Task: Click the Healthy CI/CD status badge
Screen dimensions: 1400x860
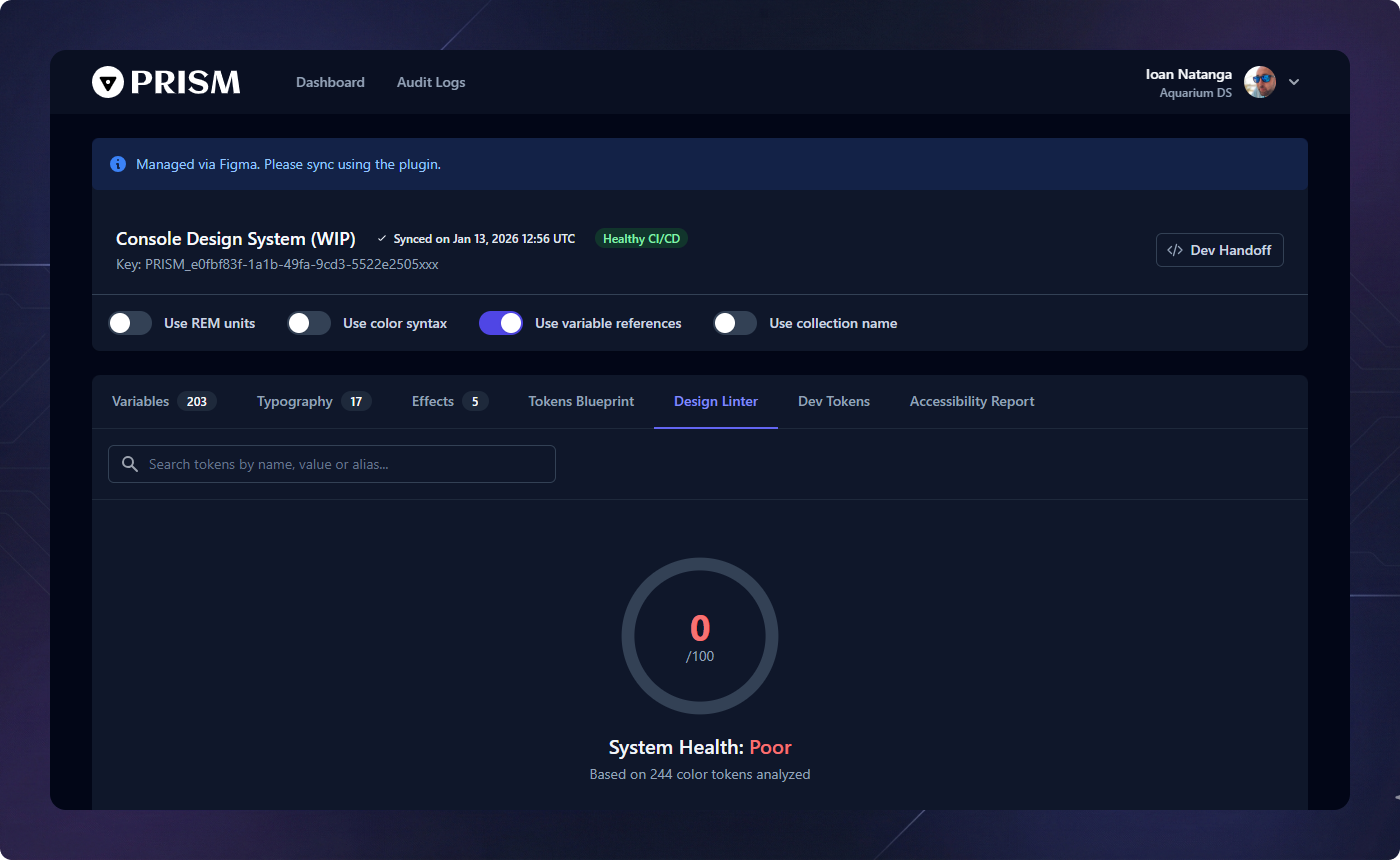Action: click(641, 238)
